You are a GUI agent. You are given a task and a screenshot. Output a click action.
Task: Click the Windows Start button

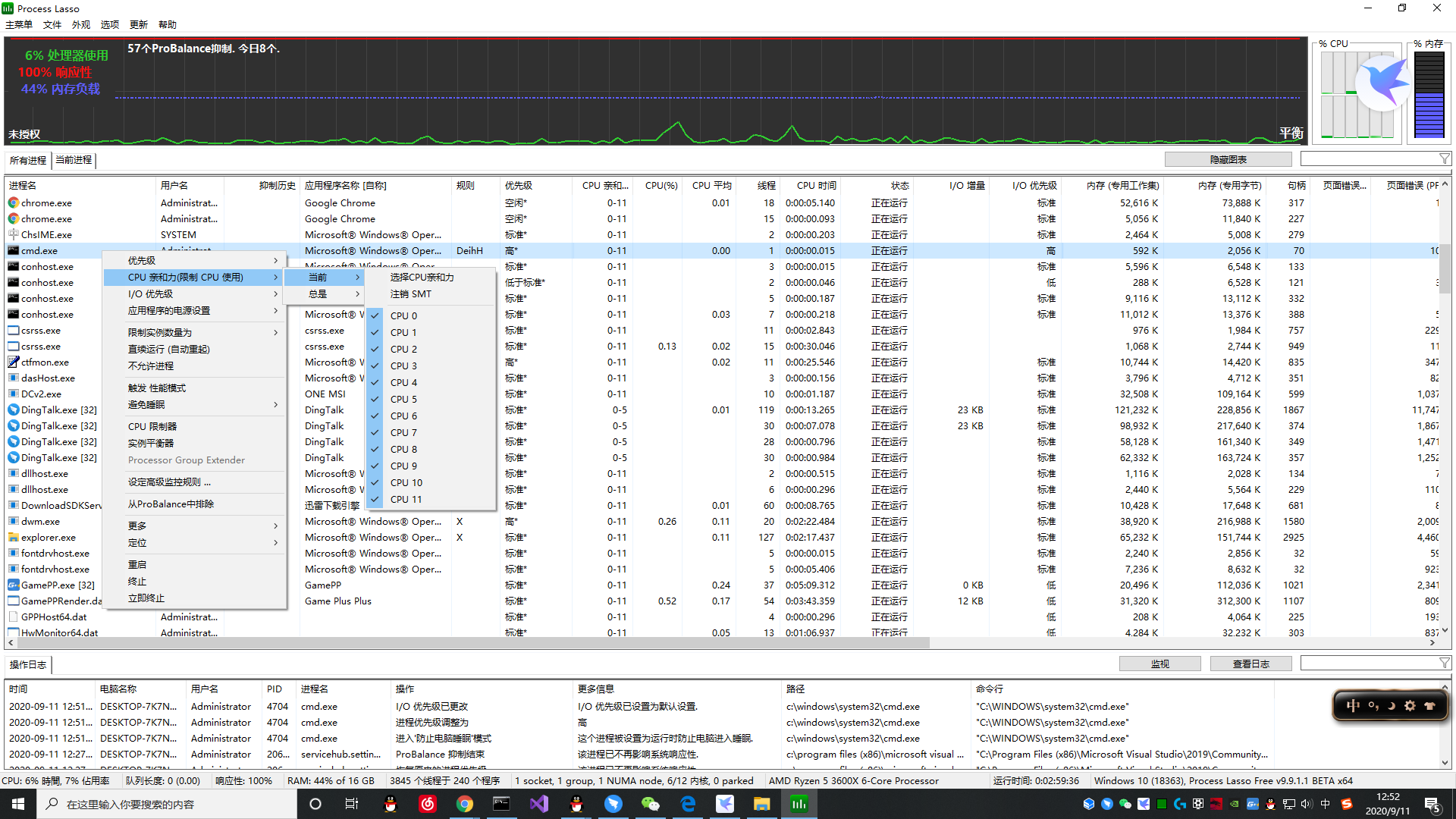coord(18,804)
